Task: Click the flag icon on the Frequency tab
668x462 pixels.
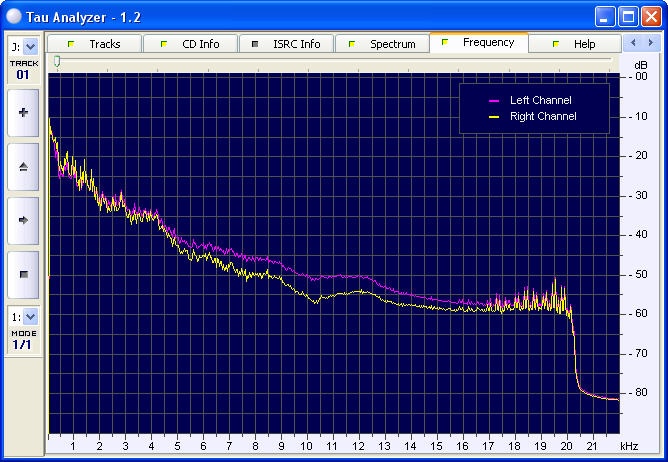Action: point(445,42)
